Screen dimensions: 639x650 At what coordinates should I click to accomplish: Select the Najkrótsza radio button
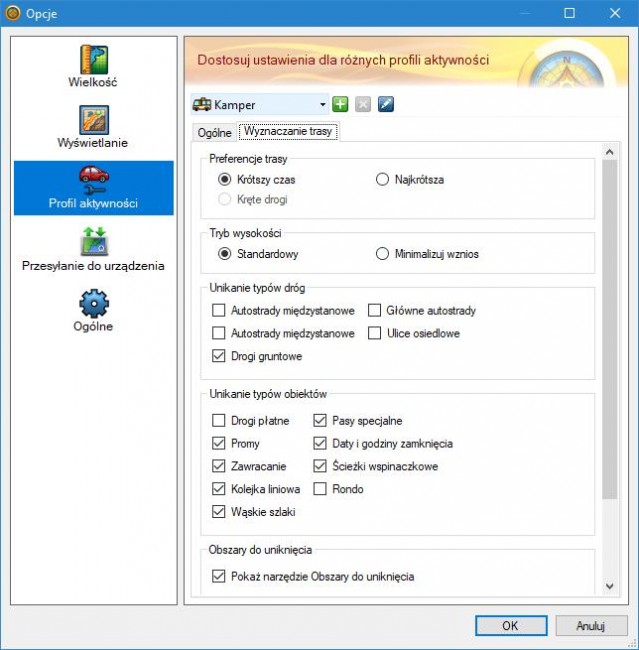pos(382,179)
